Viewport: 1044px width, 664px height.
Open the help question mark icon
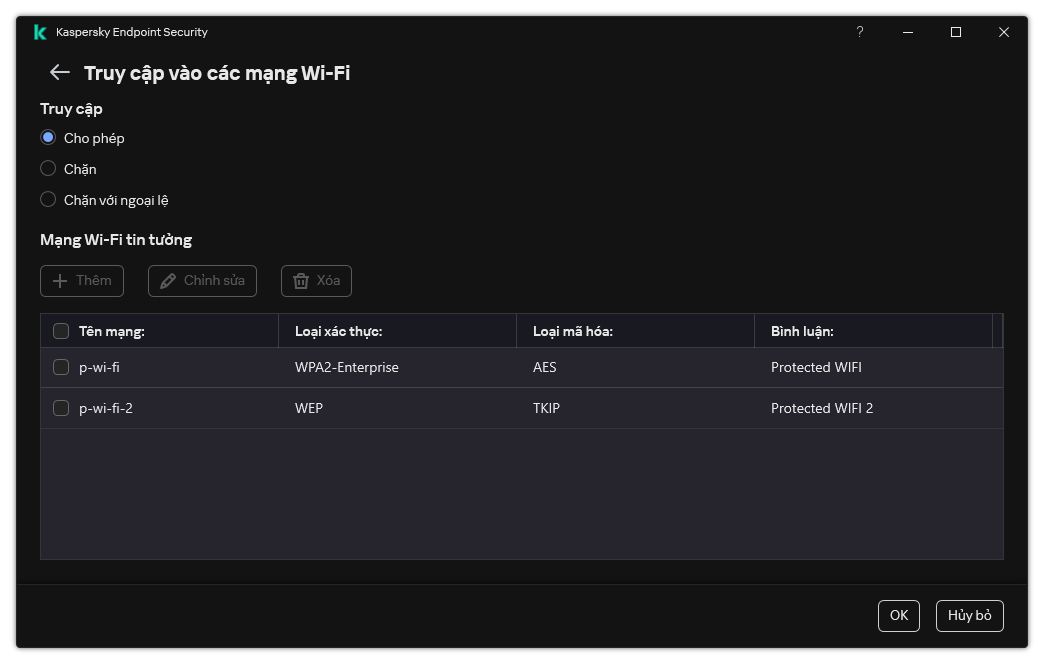859,32
